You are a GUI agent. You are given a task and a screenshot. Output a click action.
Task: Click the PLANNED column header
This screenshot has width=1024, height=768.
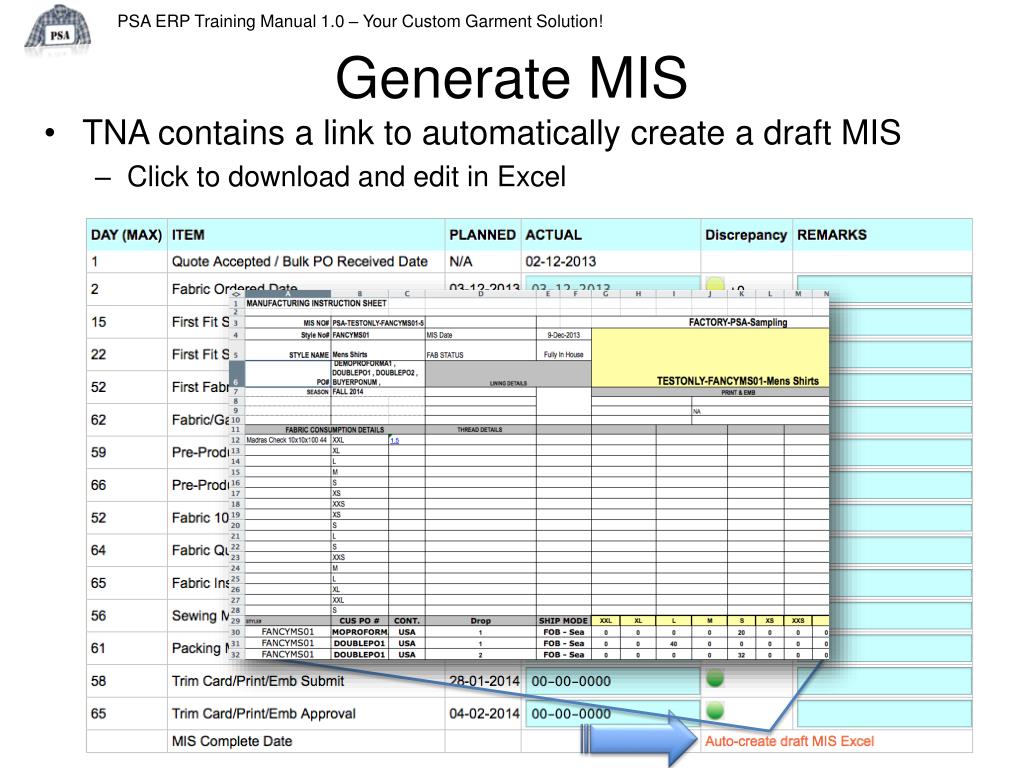(x=482, y=235)
